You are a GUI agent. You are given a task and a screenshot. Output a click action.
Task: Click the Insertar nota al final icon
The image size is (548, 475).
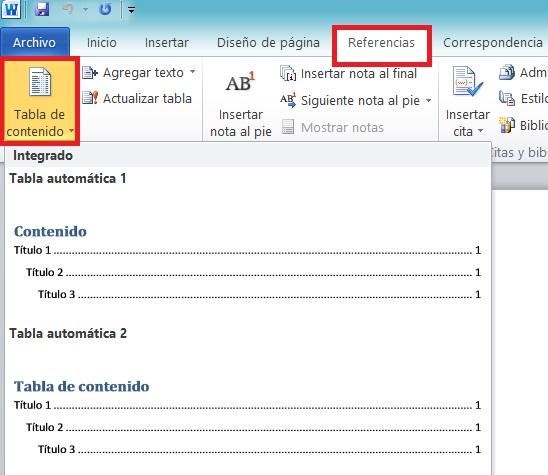click(288, 73)
